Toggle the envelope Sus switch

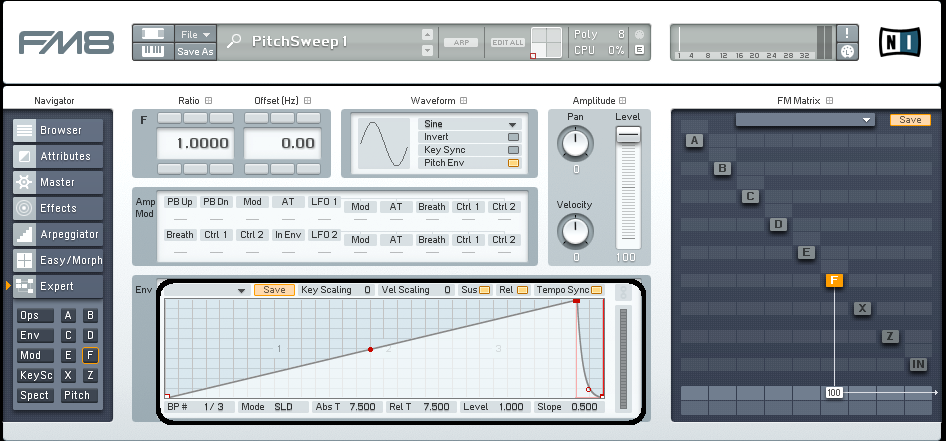484,290
